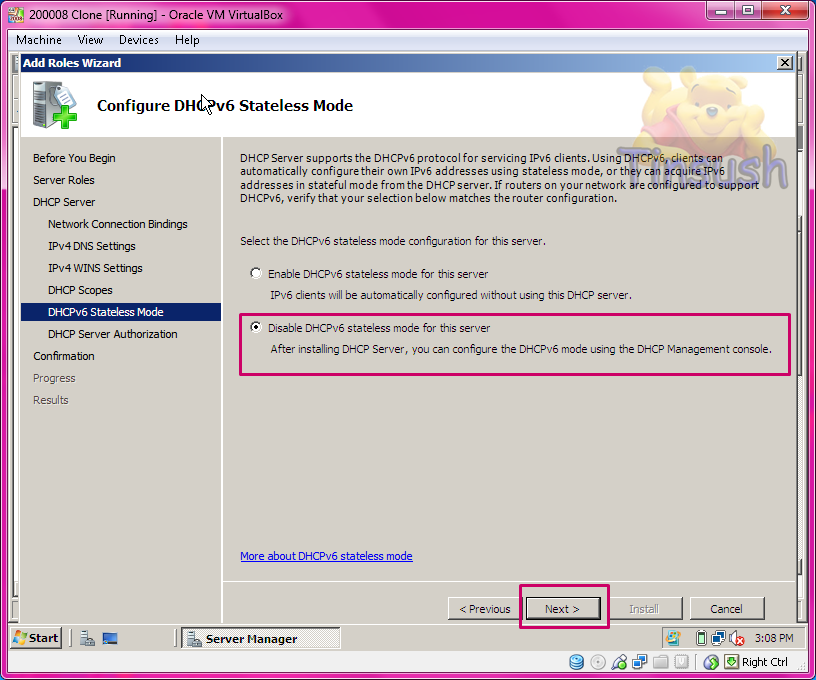Viewport: 816px width, 680px height.
Task: Go to Server Roles step
Action: [64, 180]
